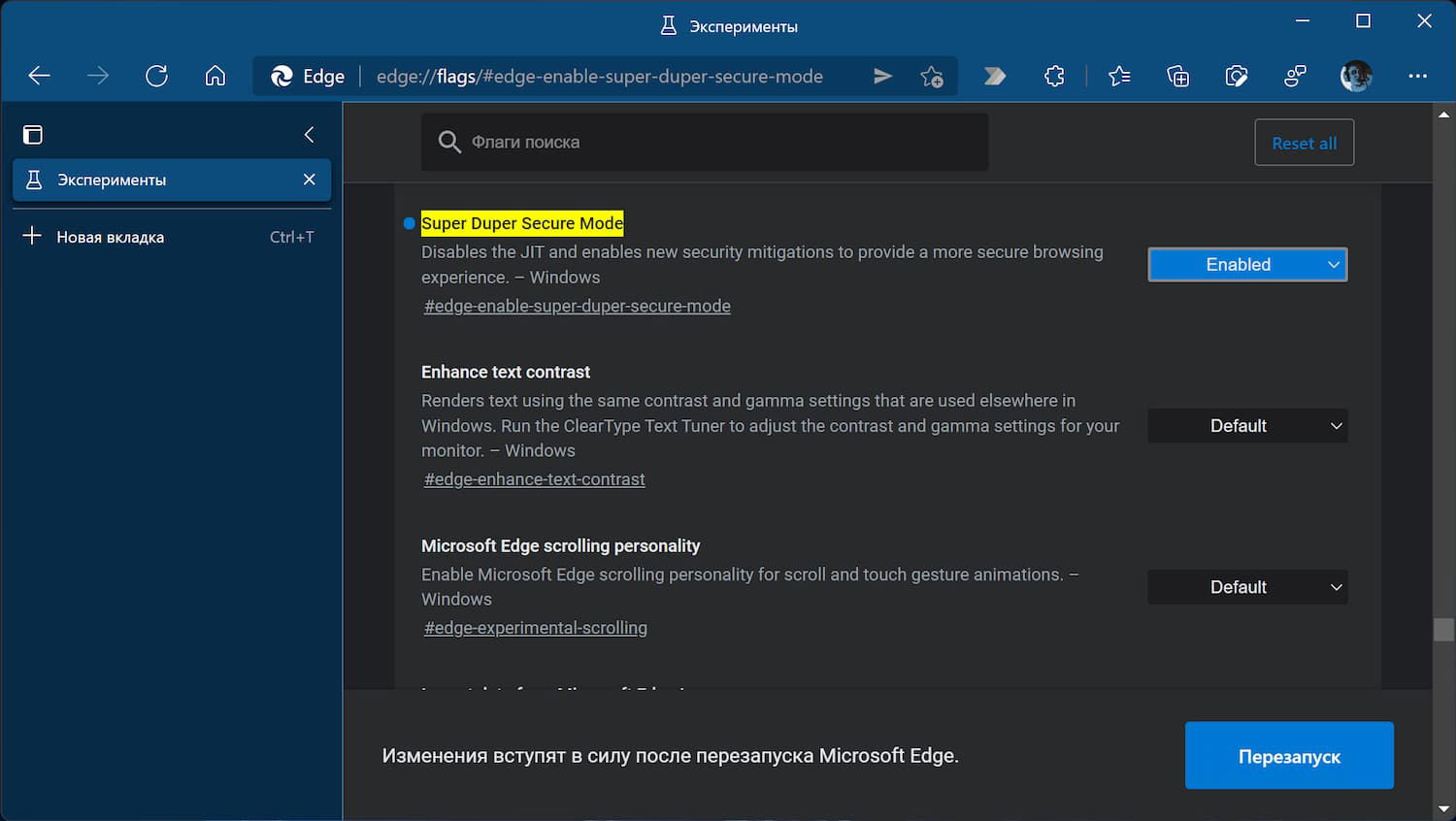Click the Microsoft Edge scrolling personality heading
The height and width of the screenshot is (821, 1456).
[561, 545]
